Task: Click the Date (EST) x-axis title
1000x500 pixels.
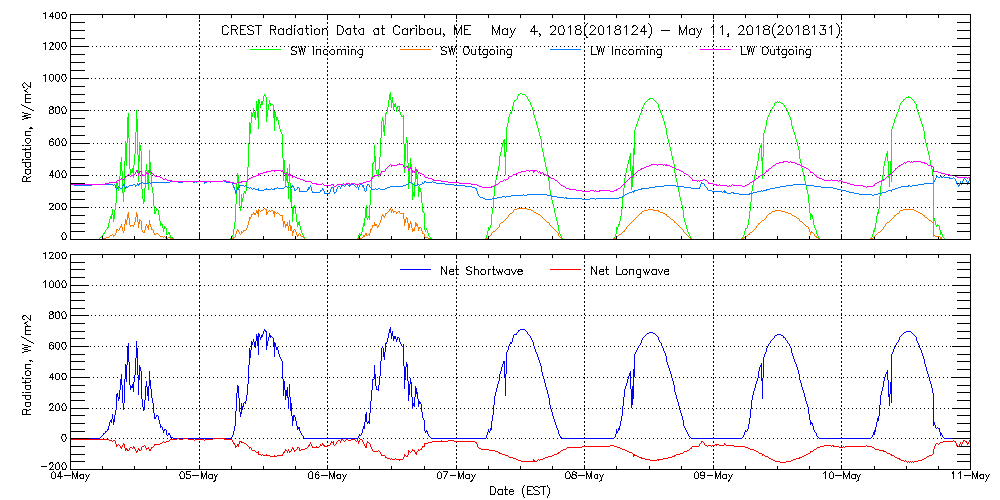Action: pos(520,491)
